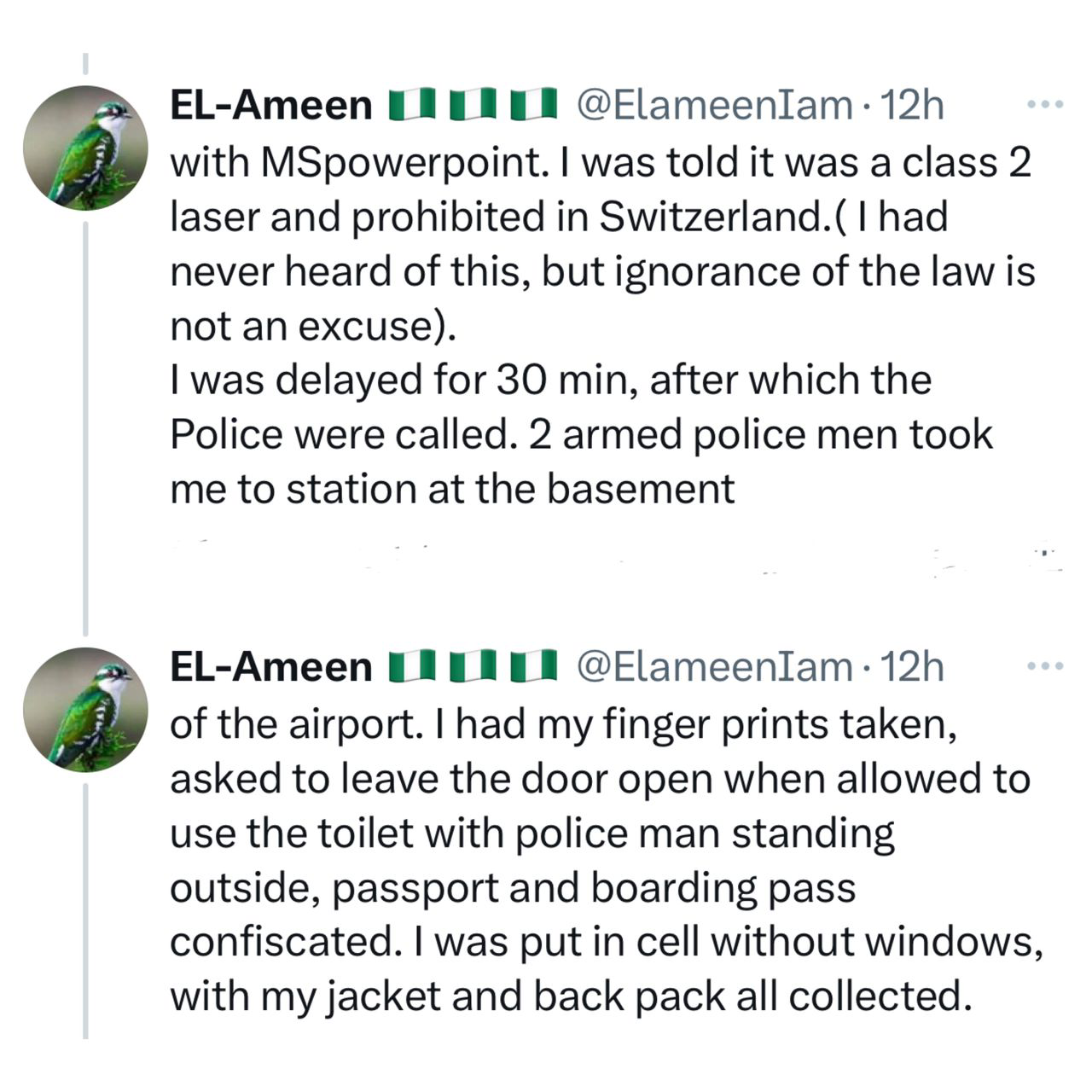Click the last Nigerian flag emoji in the first tweet's name
1092x1092 pixels.
point(533,106)
